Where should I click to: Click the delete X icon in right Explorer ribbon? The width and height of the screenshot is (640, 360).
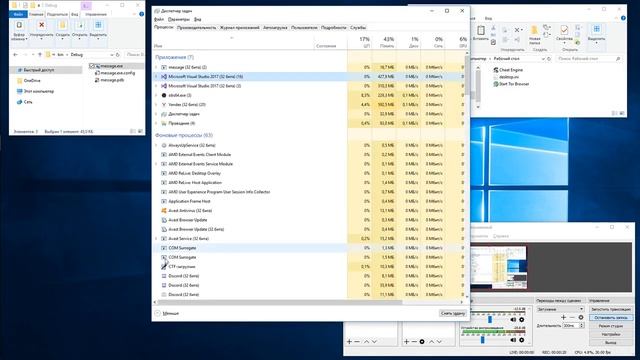point(517,30)
